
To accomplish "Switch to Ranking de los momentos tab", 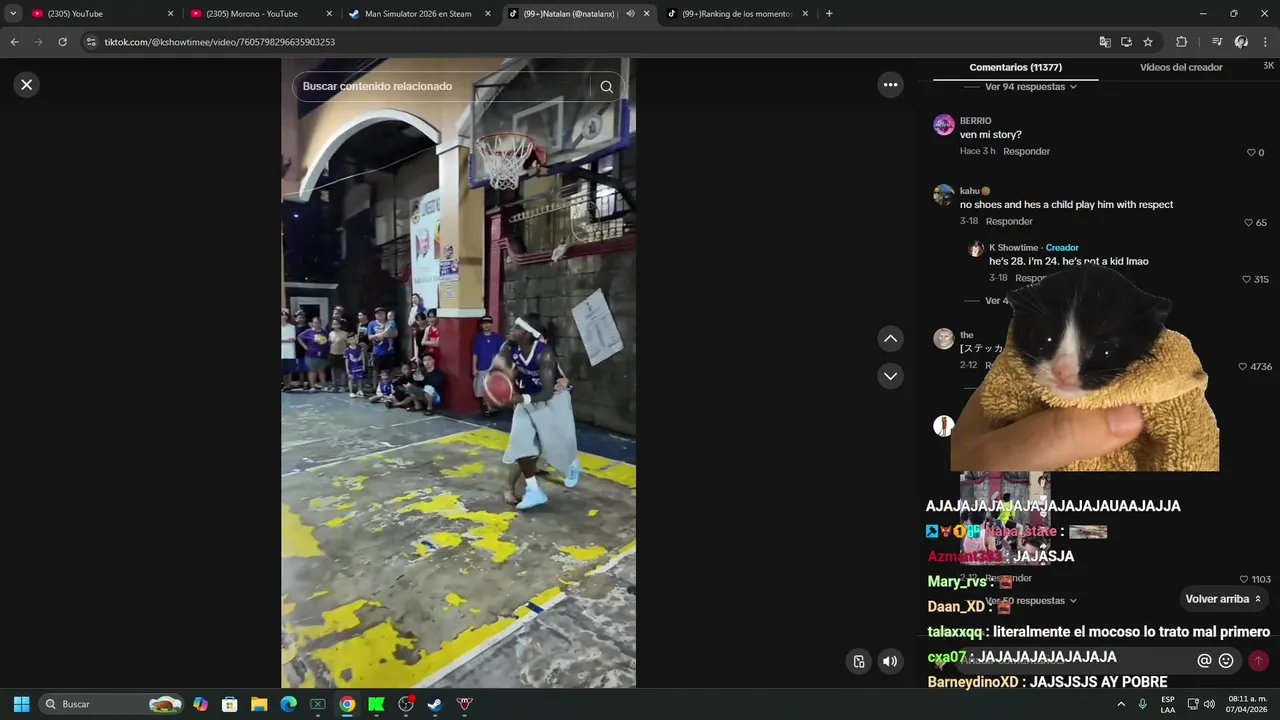I will click(737, 14).
